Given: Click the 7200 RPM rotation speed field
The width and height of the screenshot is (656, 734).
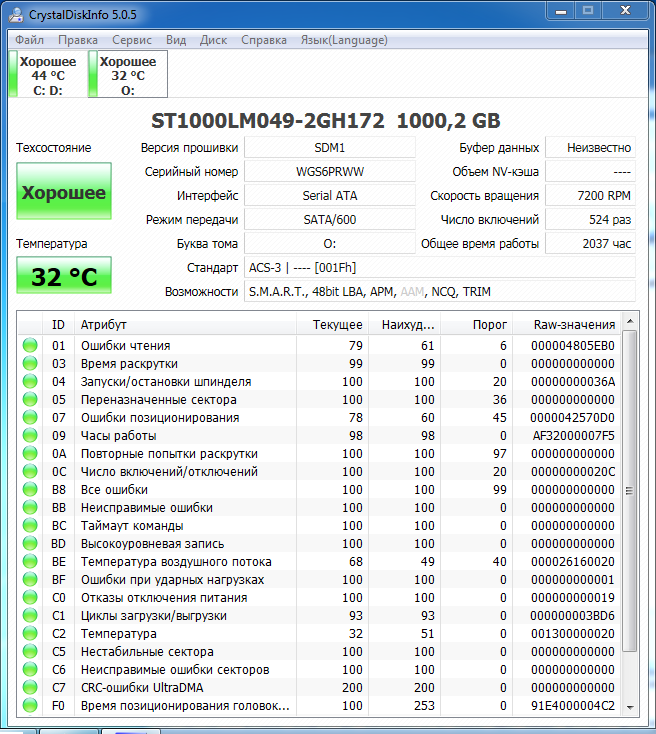Looking at the screenshot, I should click(x=590, y=196).
